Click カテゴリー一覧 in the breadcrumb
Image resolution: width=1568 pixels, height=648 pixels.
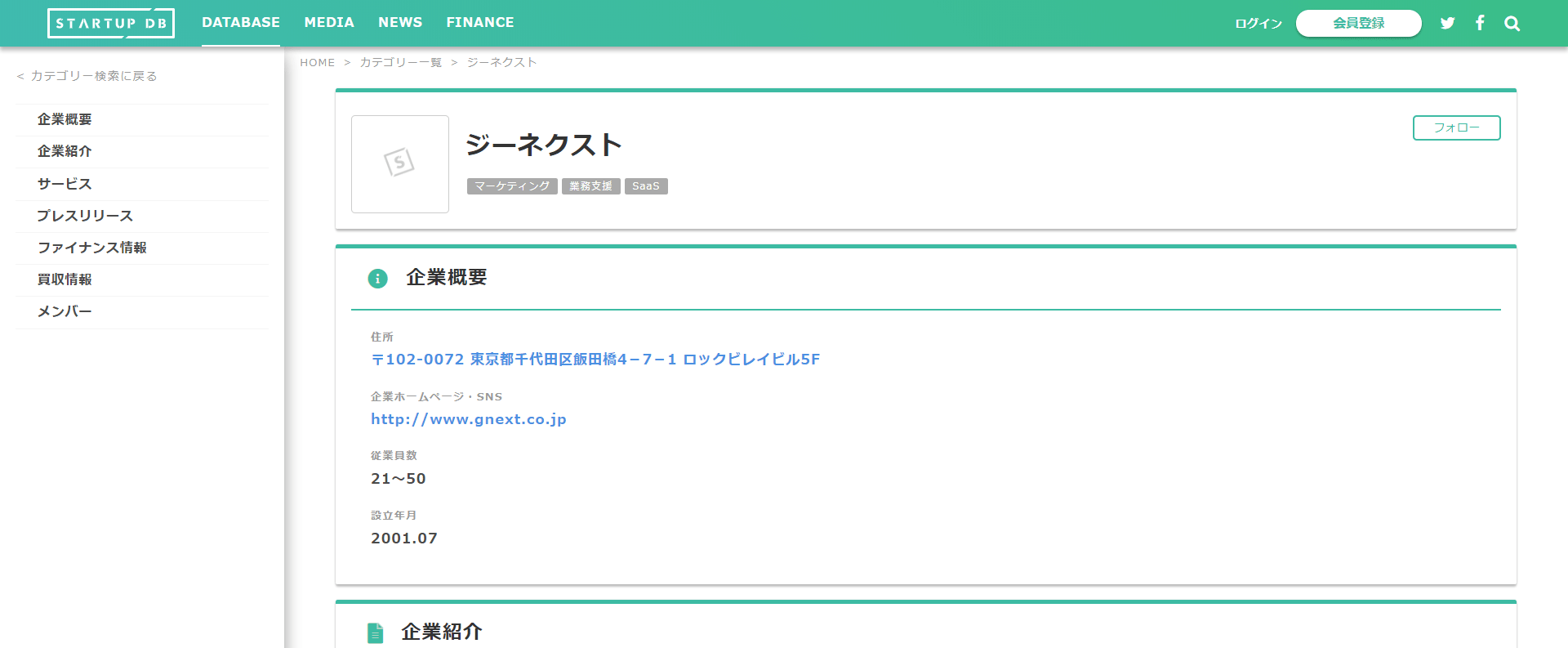coord(401,63)
